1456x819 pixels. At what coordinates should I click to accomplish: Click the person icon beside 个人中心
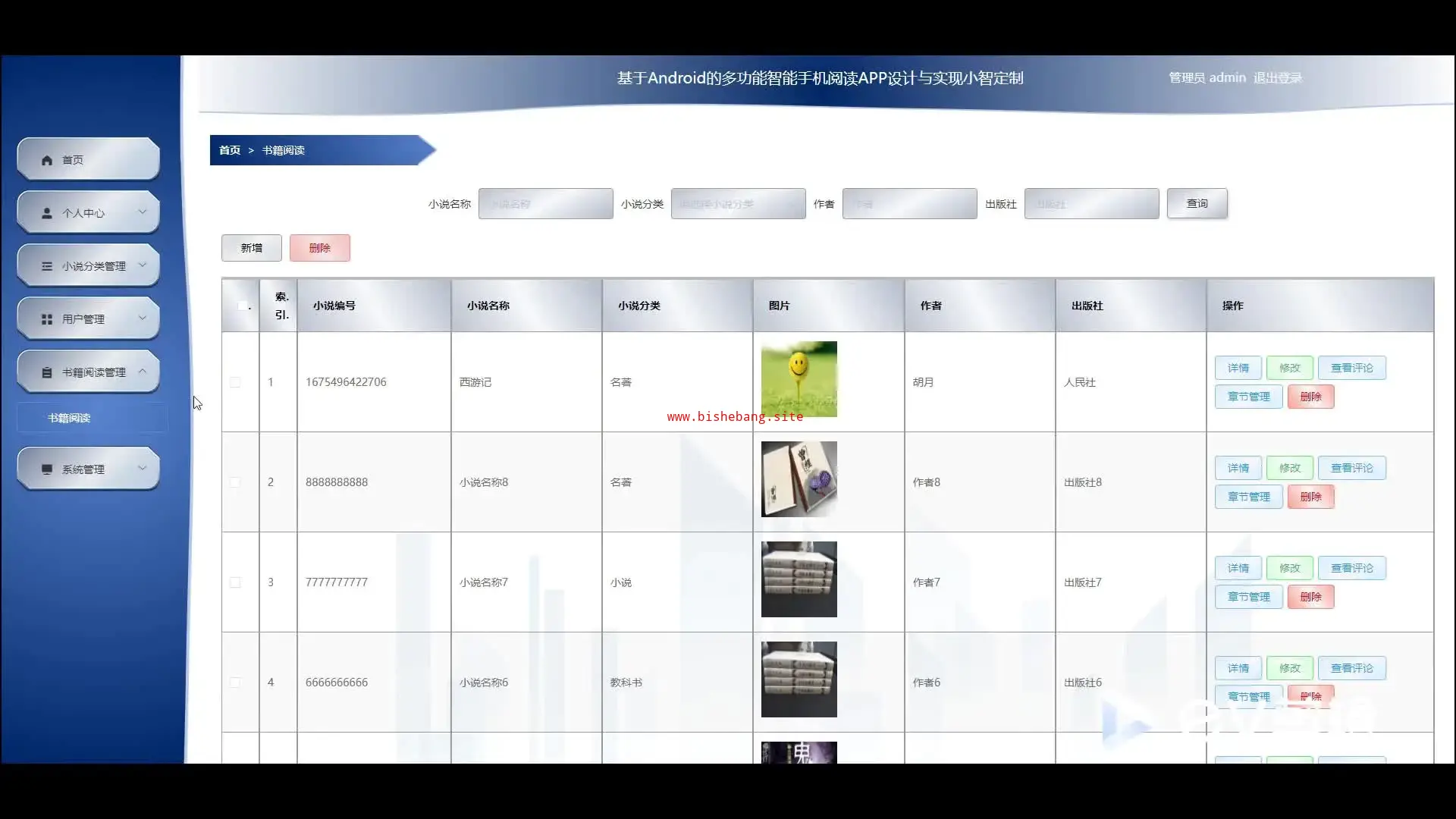[47, 213]
